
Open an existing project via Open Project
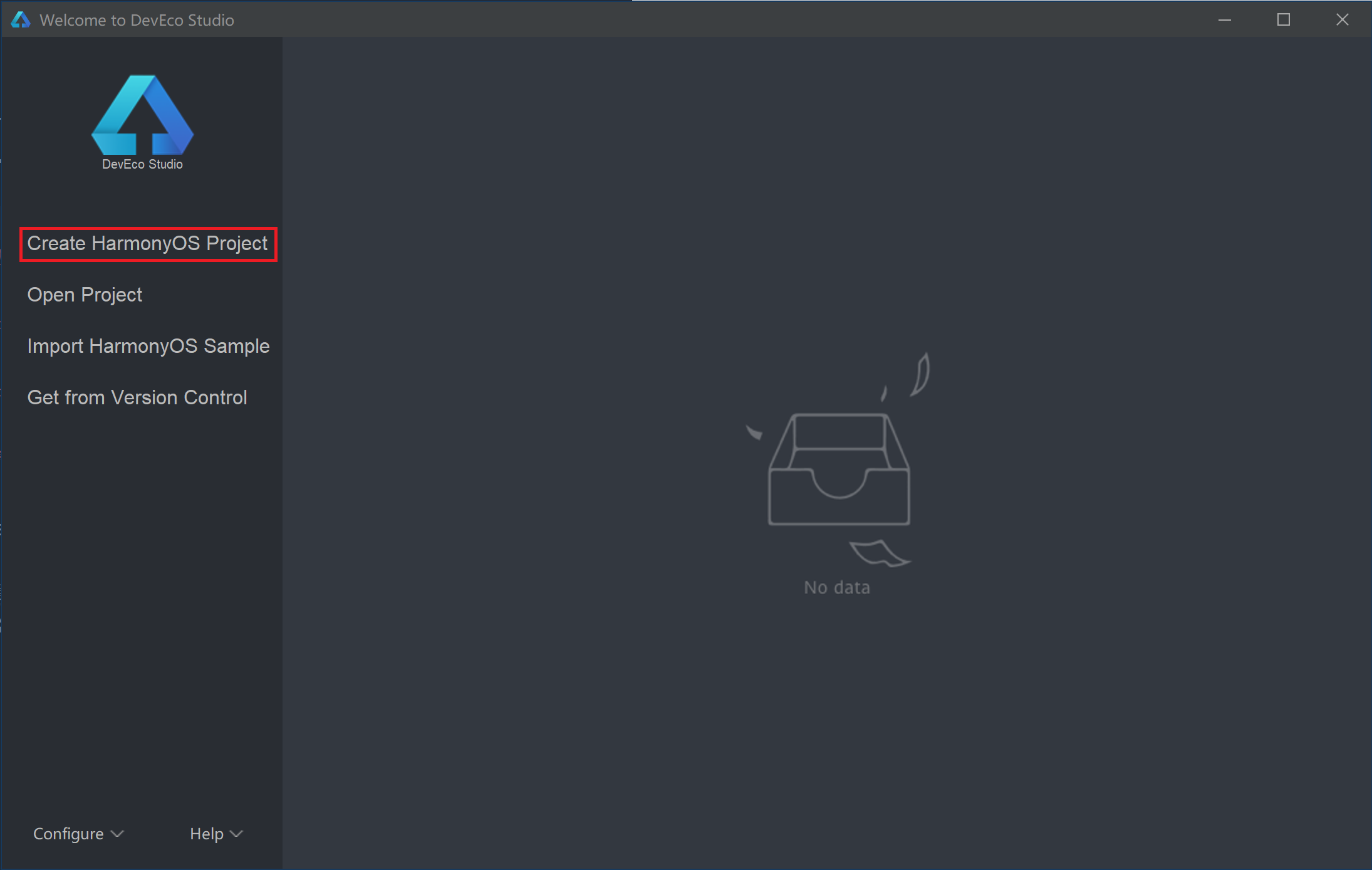coord(85,295)
